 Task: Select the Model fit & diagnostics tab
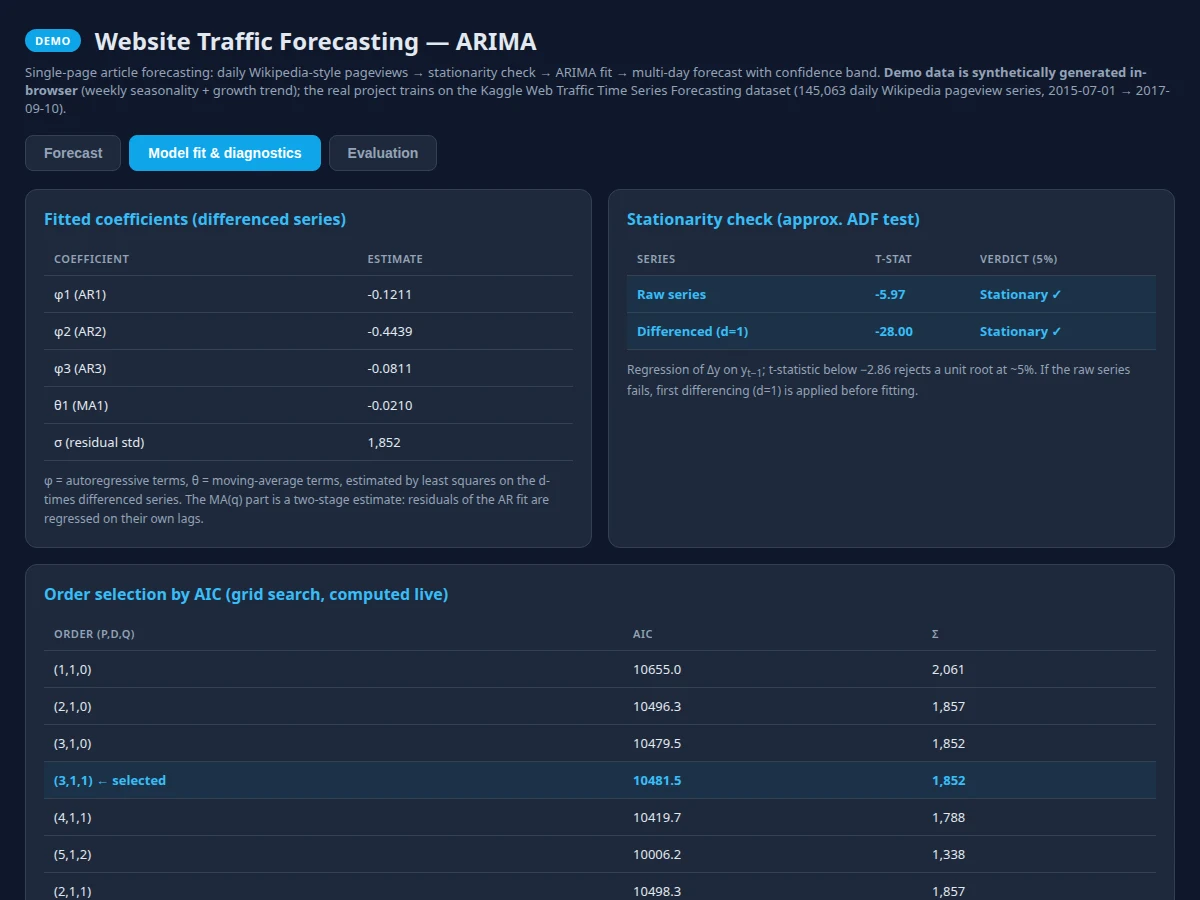[x=225, y=153]
